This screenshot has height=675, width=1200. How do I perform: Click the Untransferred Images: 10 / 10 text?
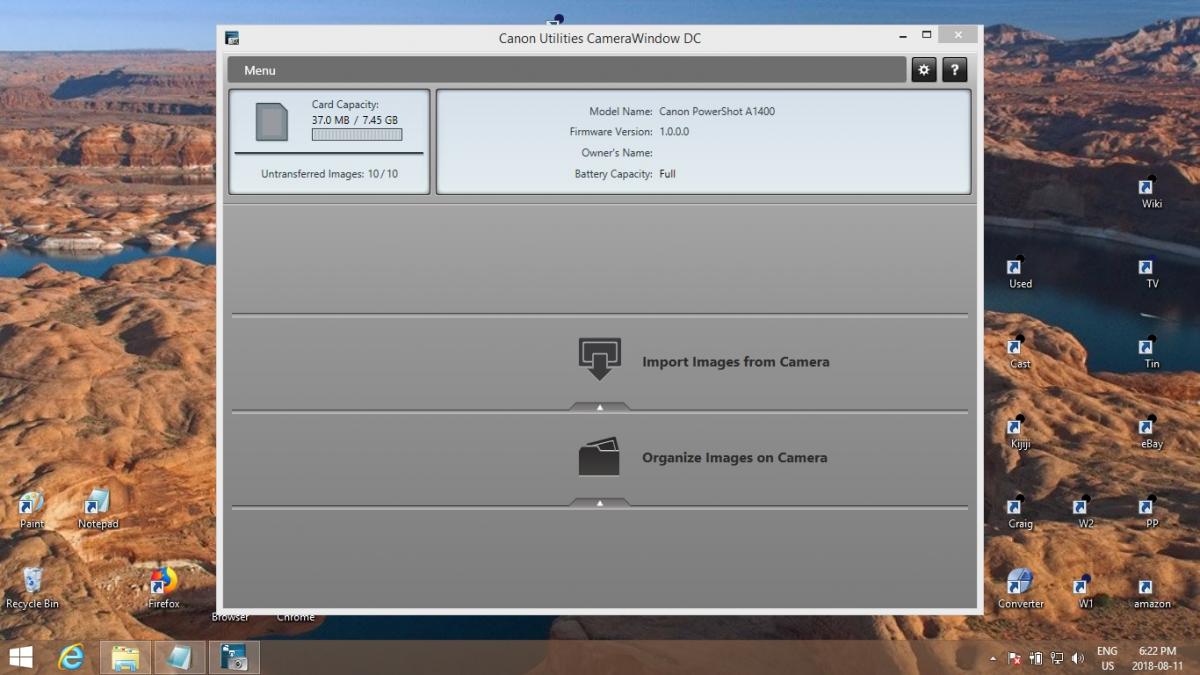click(330, 174)
